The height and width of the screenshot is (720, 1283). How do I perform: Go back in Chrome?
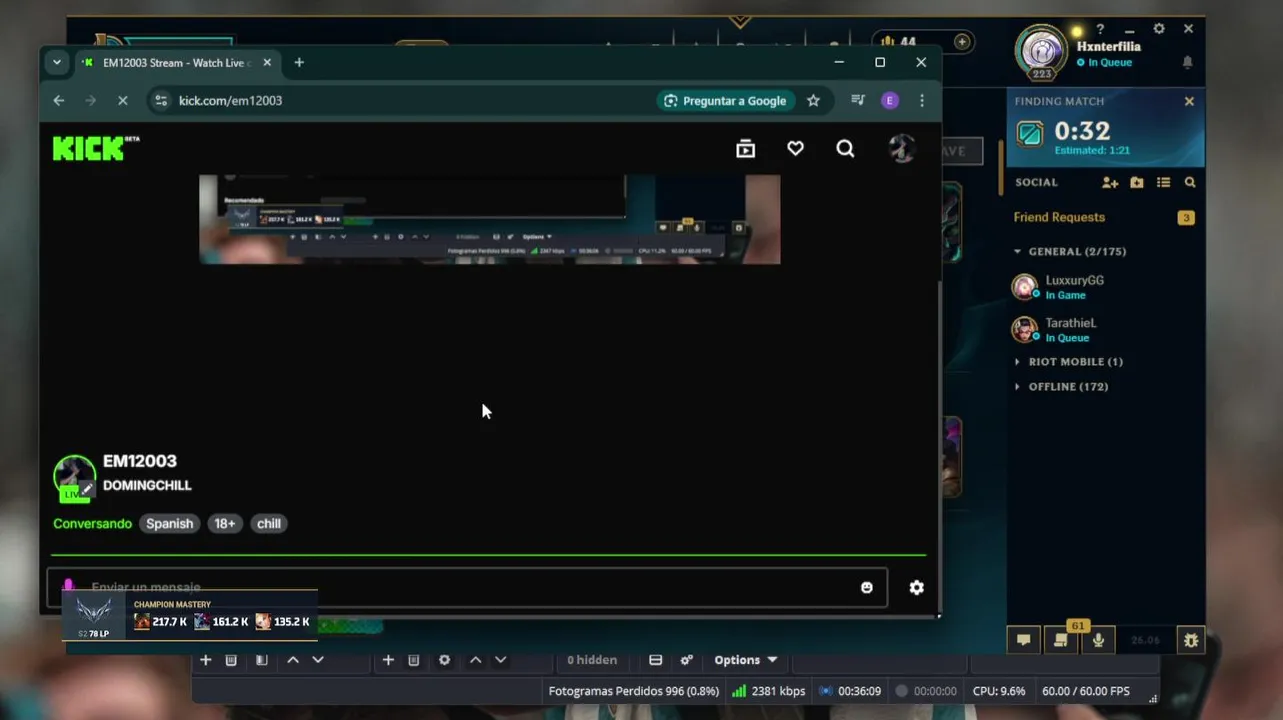pos(58,100)
